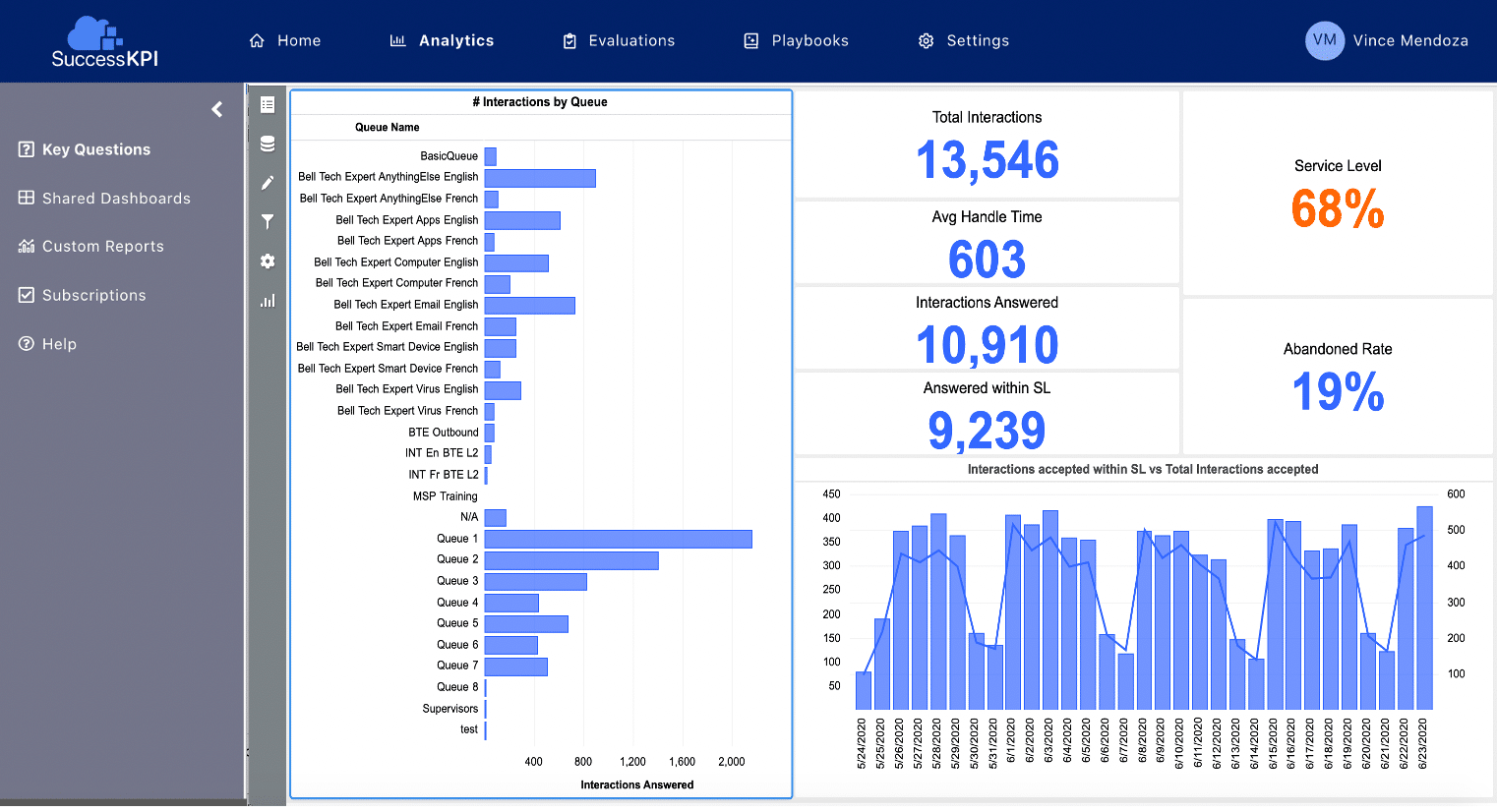Open the Subscriptions sidebar item

[83, 295]
